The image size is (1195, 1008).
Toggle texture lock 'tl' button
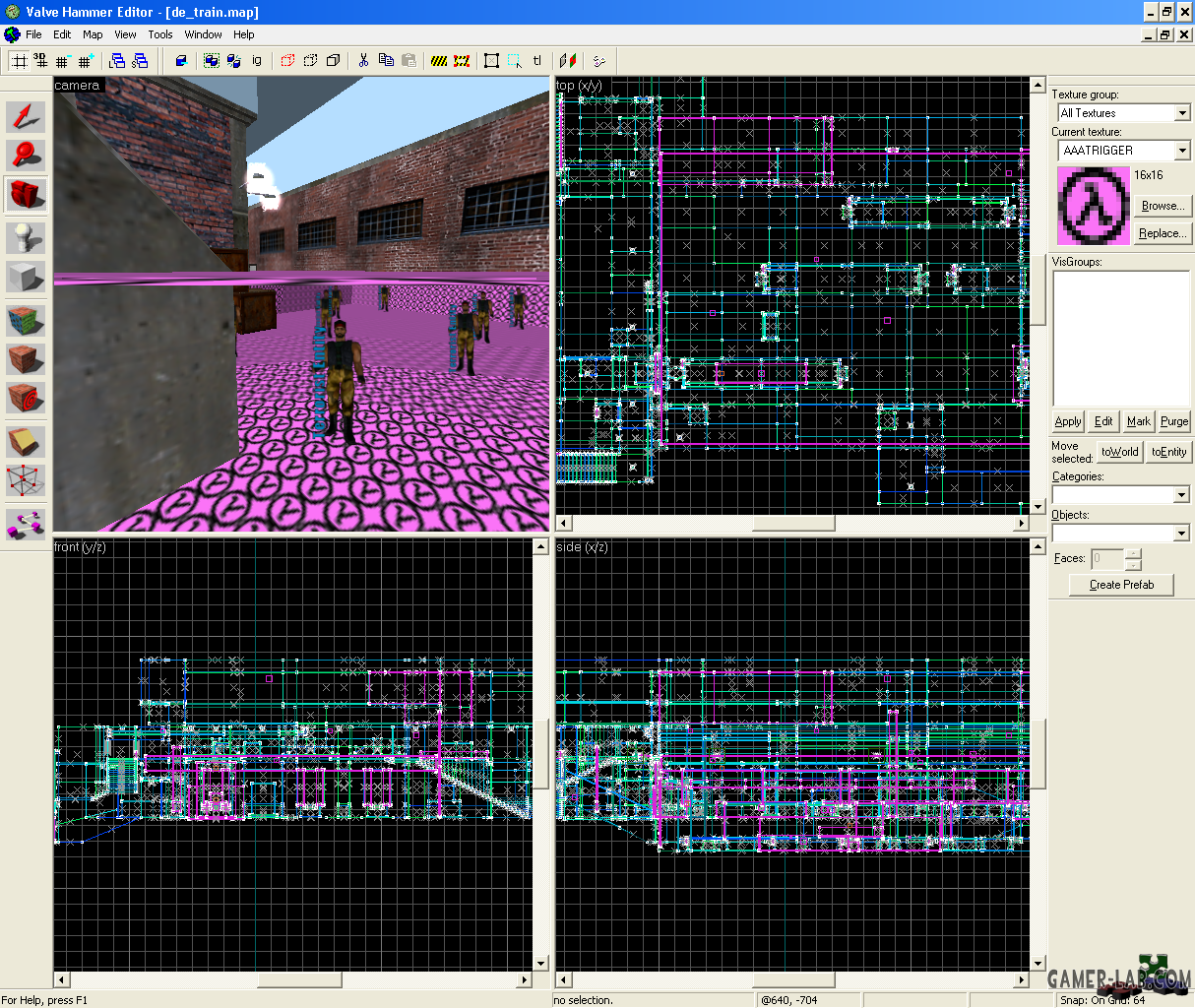pyautogui.click(x=537, y=61)
